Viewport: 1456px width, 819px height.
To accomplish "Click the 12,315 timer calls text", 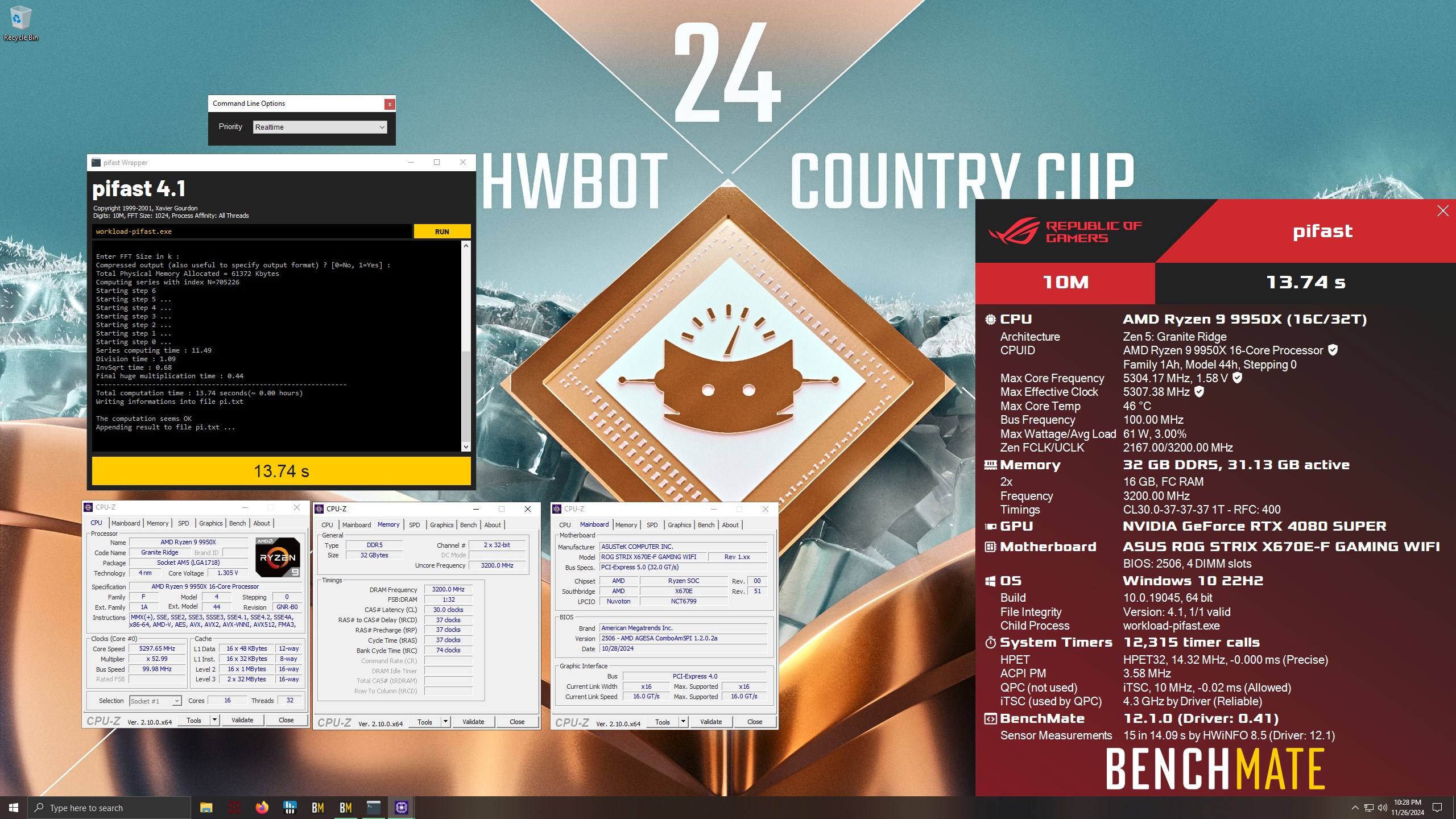I will pyautogui.click(x=1192, y=643).
